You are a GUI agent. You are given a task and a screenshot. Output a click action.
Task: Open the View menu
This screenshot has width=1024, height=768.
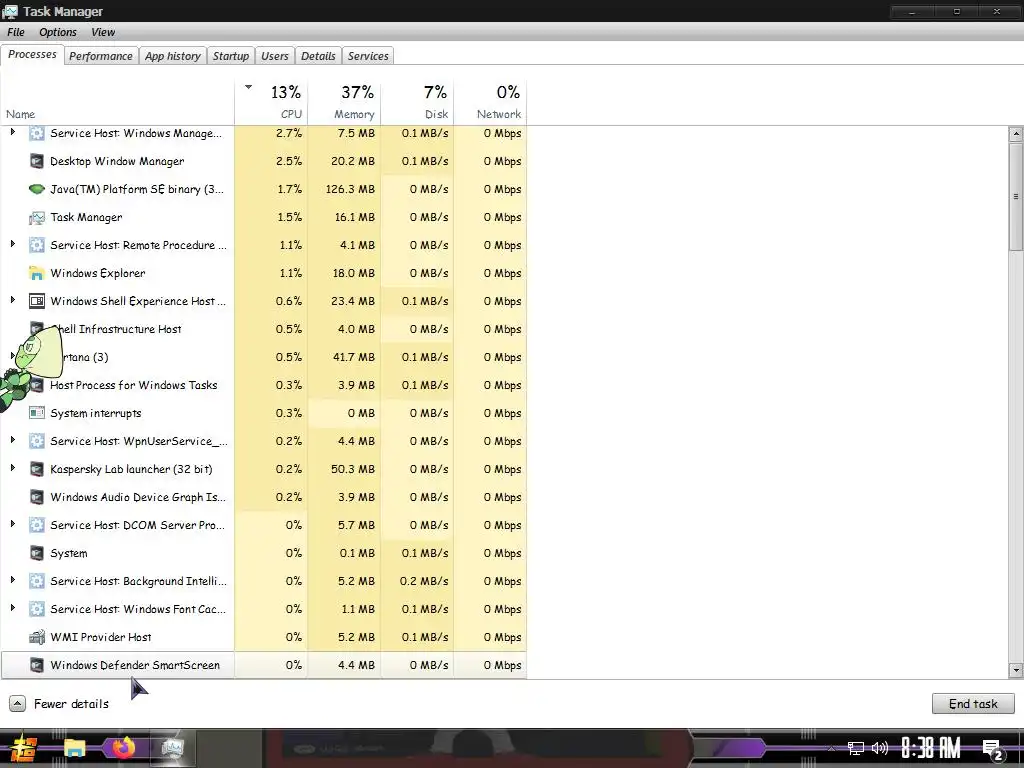pos(103,32)
